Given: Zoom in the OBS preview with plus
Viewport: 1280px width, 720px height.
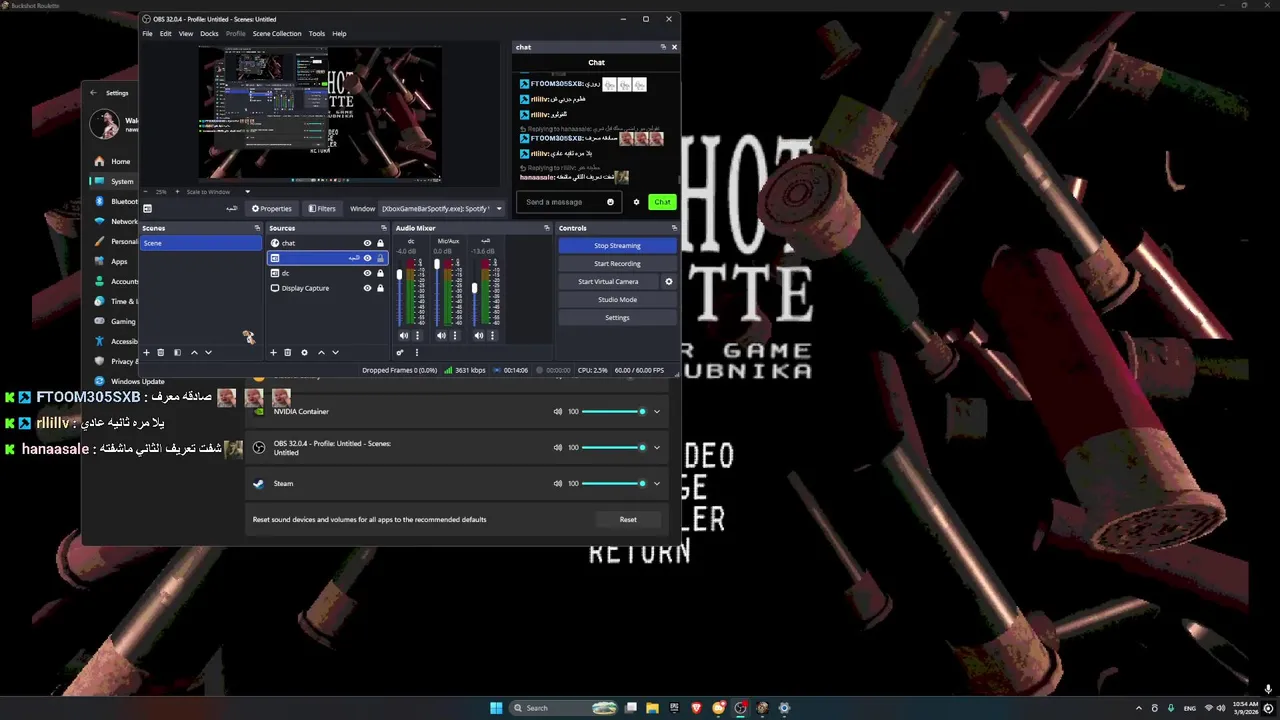Looking at the screenshot, I should [177, 192].
